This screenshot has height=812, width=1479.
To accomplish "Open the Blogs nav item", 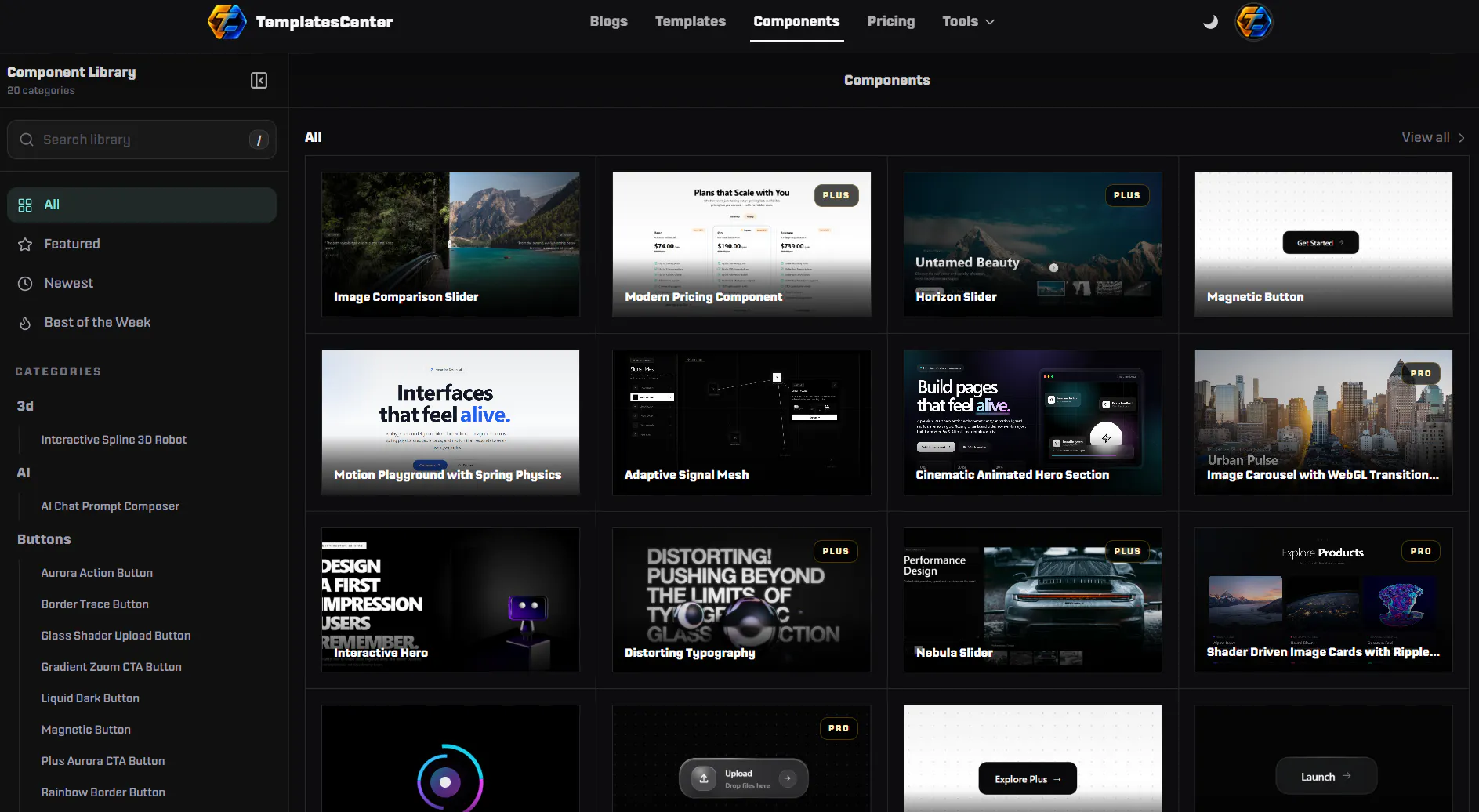I will click(x=609, y=21).
